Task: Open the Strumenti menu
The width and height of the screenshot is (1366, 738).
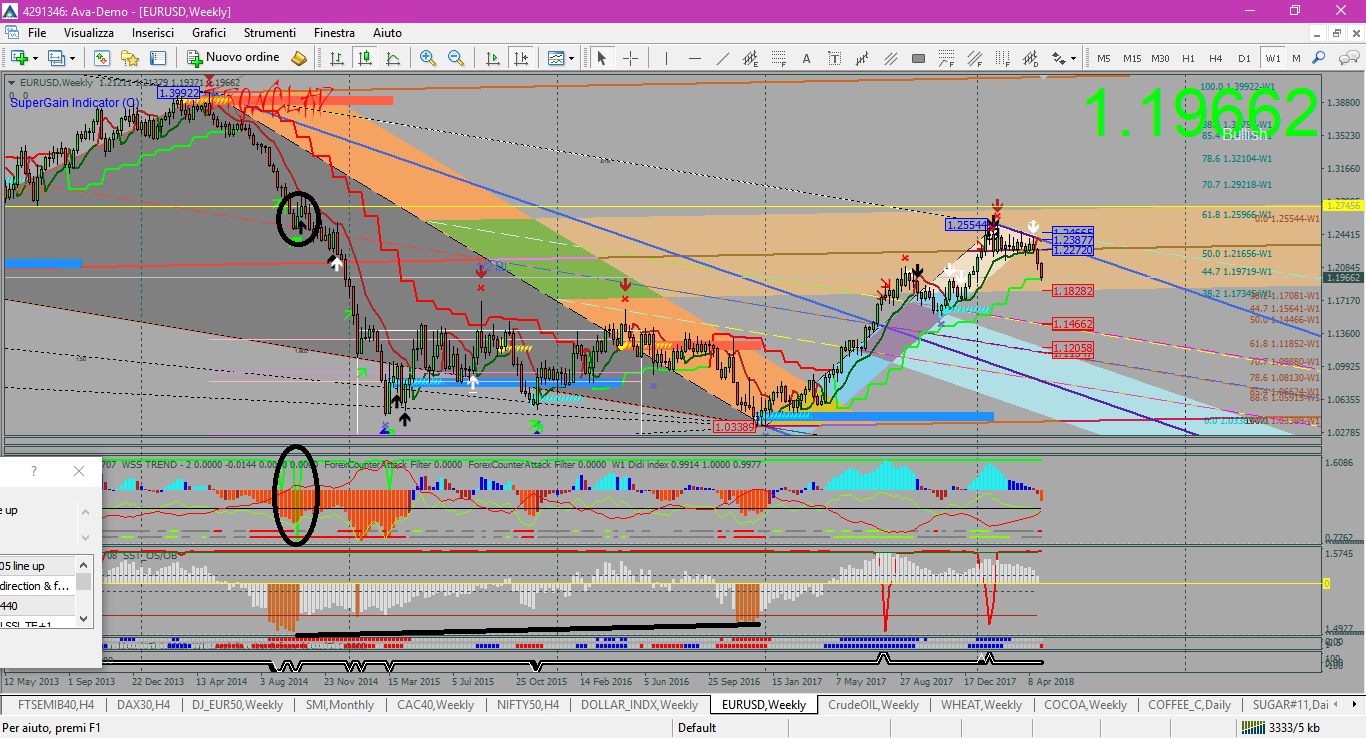Action: (x=269, y=33)
